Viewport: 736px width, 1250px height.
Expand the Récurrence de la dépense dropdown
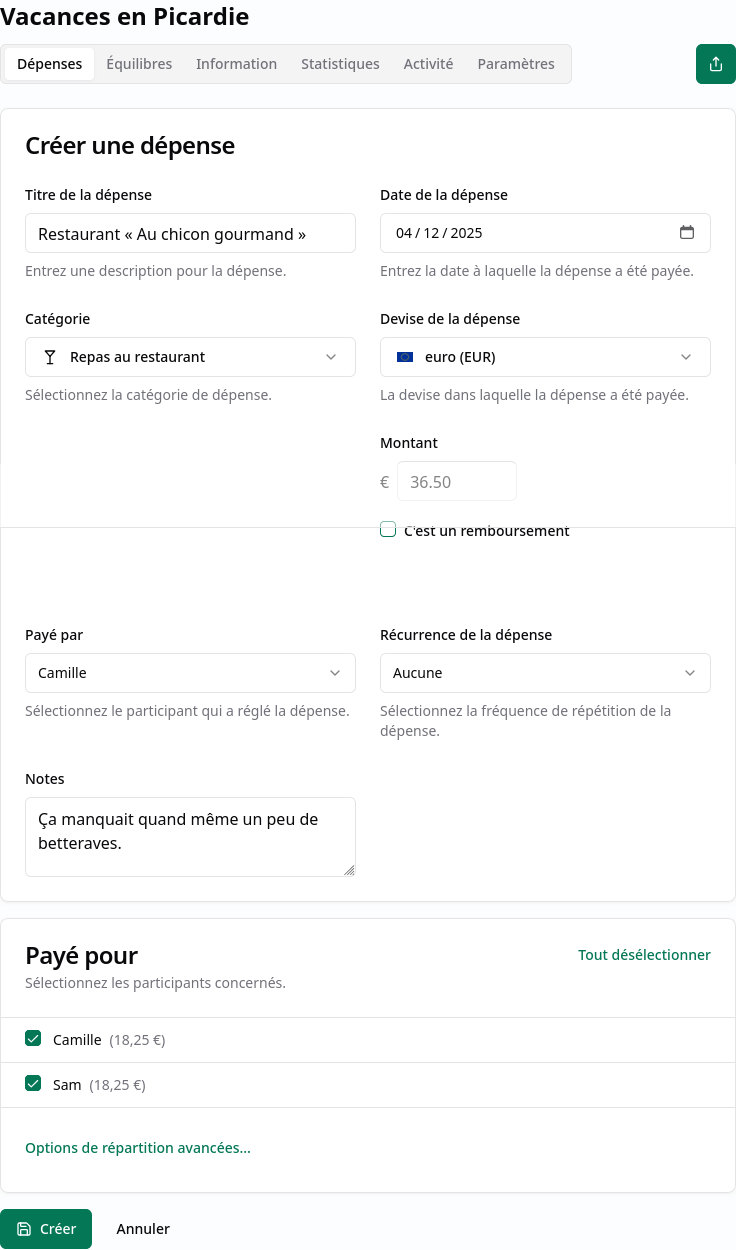[x=545, y=673]
